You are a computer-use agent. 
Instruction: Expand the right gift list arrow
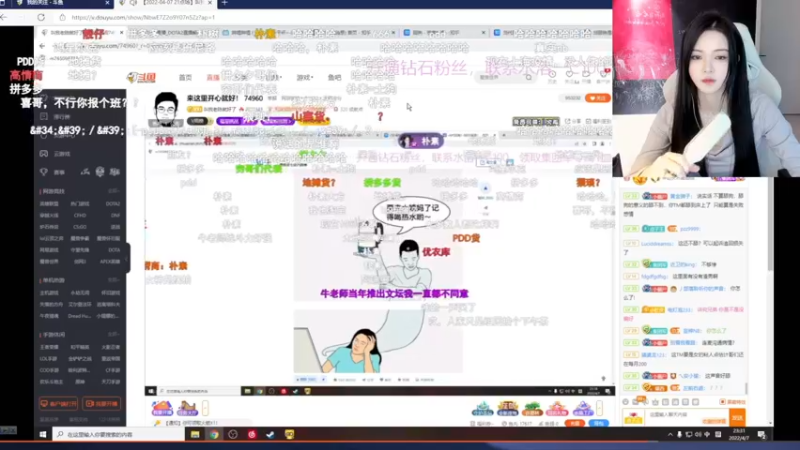(599, 408)
